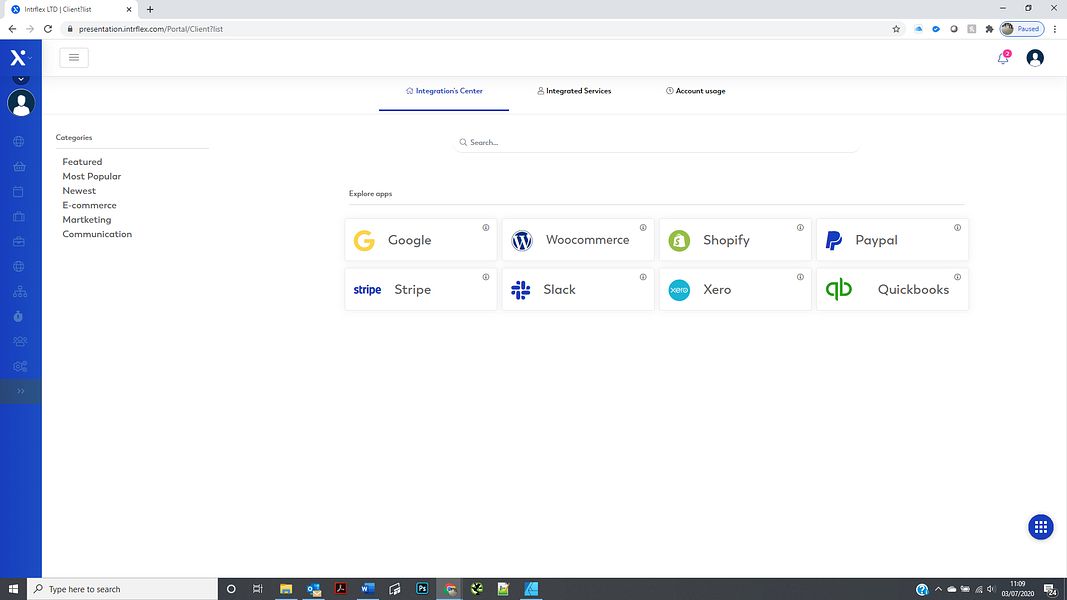Expand sidebar with double-arrow button
The width and height of the screenshot is (1067, 600).
pos(21,391)
